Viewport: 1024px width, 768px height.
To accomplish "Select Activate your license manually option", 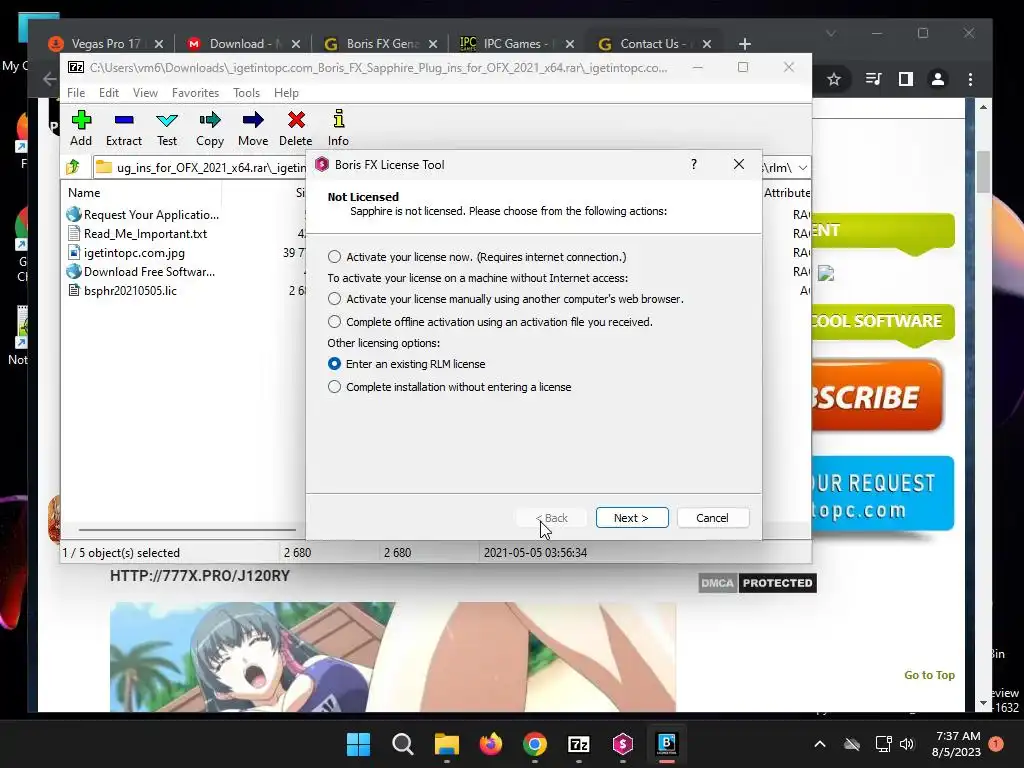I will 334,299.
